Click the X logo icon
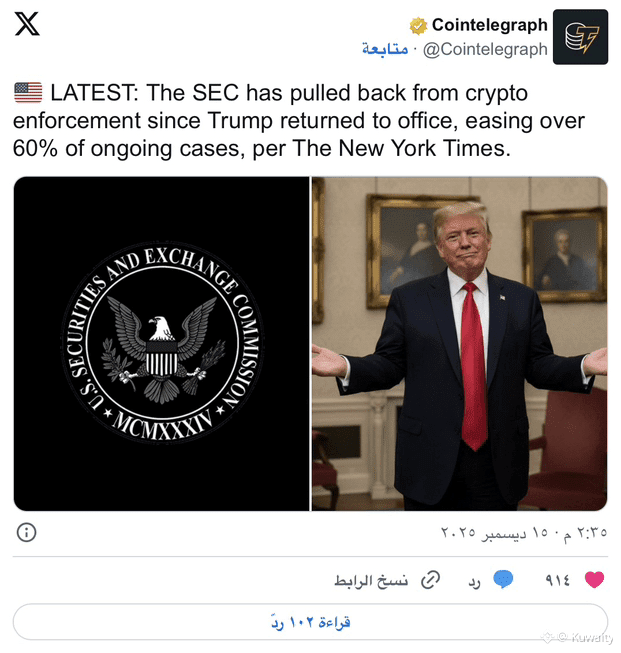The image size is (621, 653). tap(27, 24)
